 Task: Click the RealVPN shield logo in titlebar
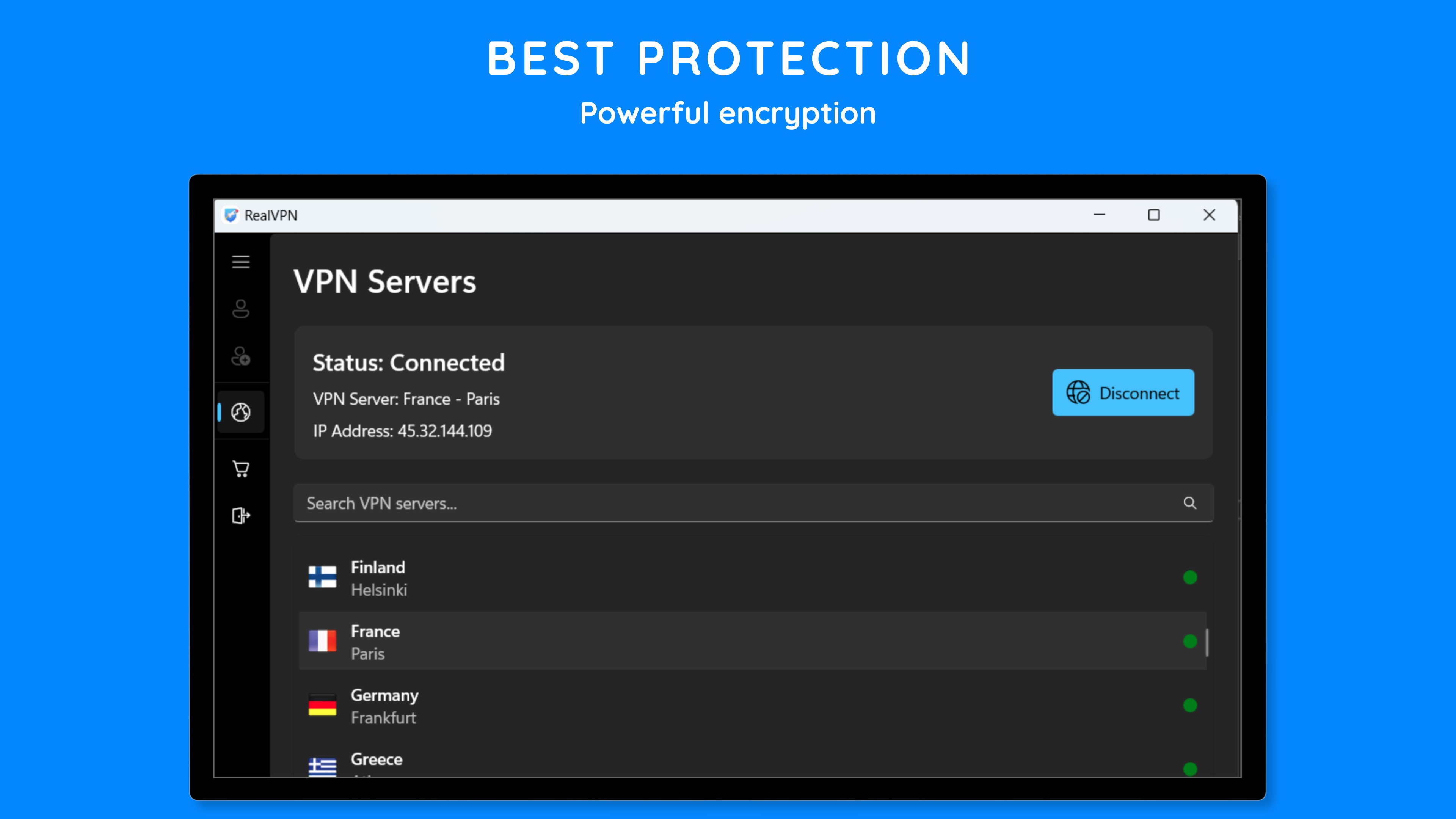coord(232,215)
